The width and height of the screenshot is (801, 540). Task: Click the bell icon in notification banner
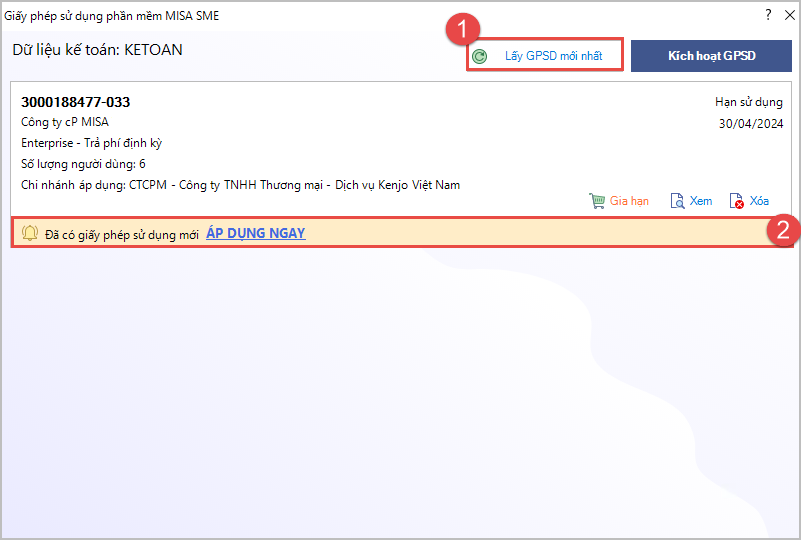pyautogui.click(x=30, y=233)
